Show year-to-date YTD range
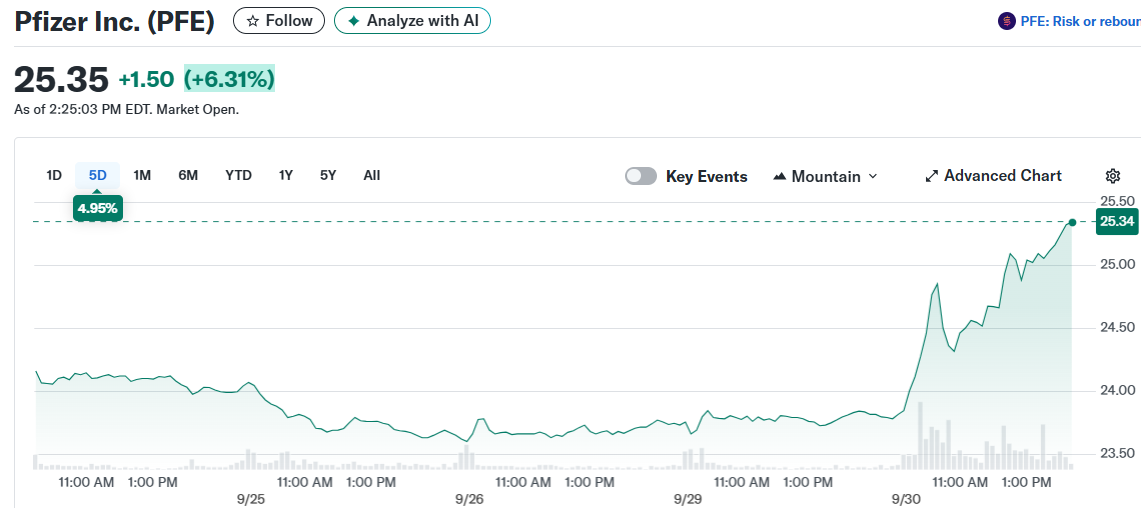 point(238,175)
